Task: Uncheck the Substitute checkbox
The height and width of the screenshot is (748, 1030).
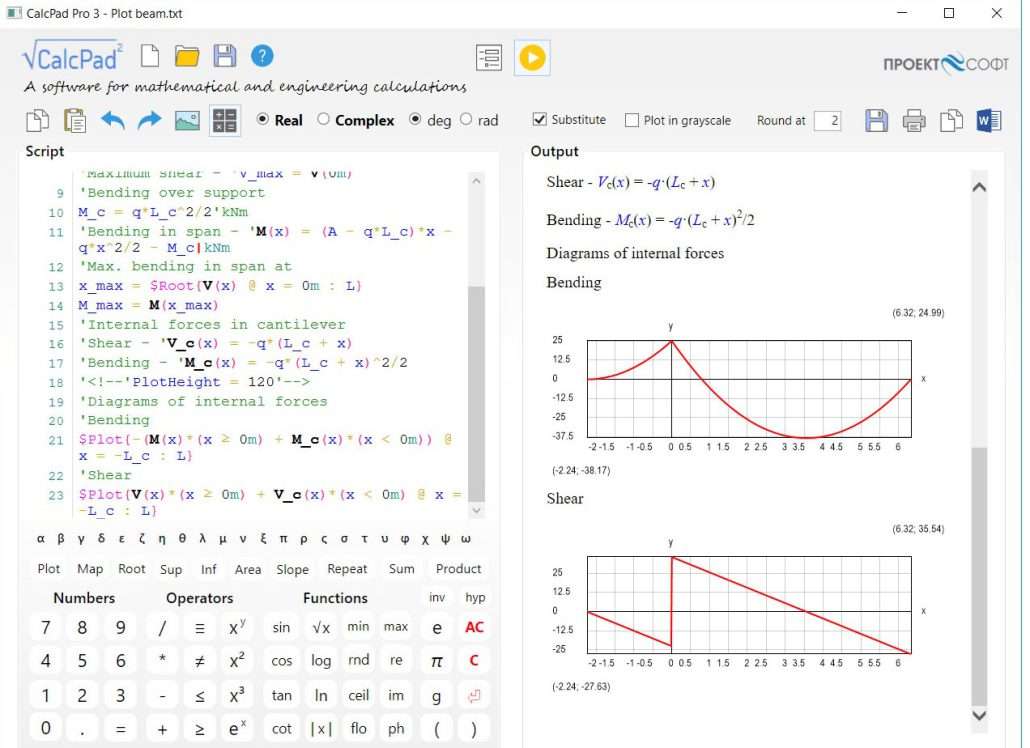Action: click(540, 120)
